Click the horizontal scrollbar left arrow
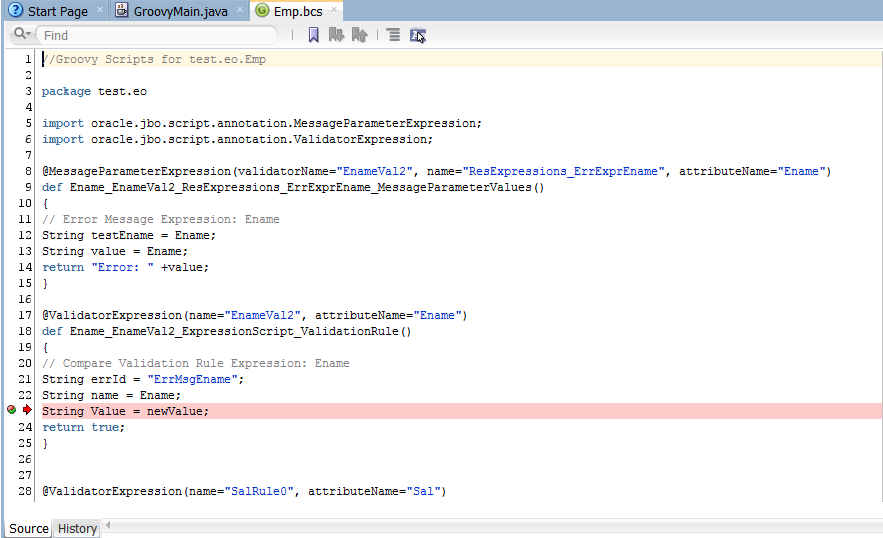 click(108, 526)
